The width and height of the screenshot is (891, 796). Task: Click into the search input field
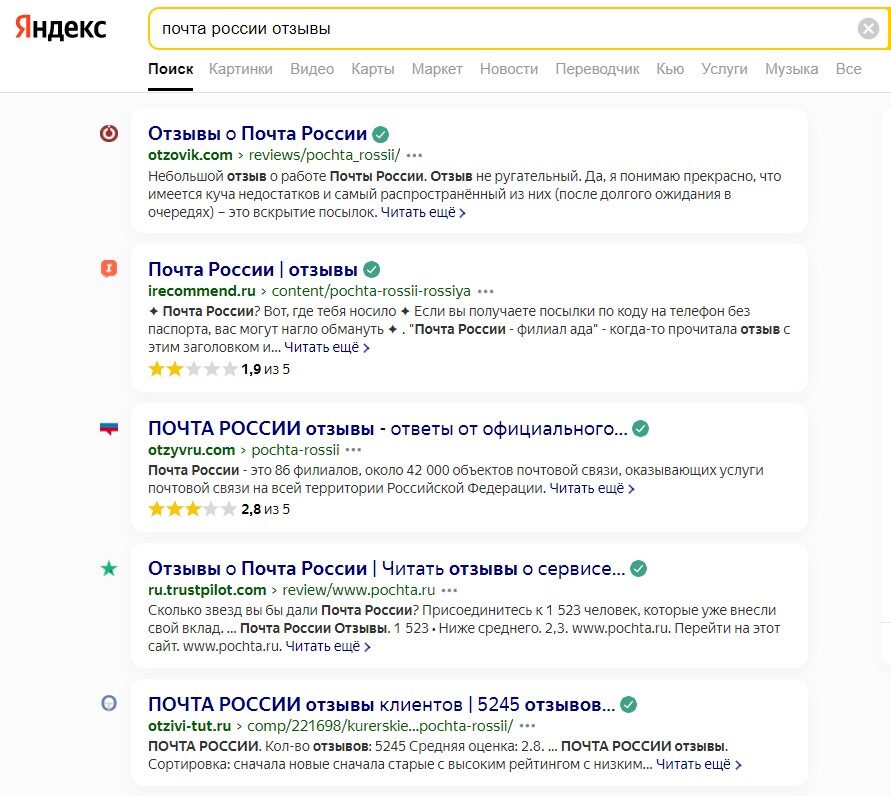[x=500, y=29]
